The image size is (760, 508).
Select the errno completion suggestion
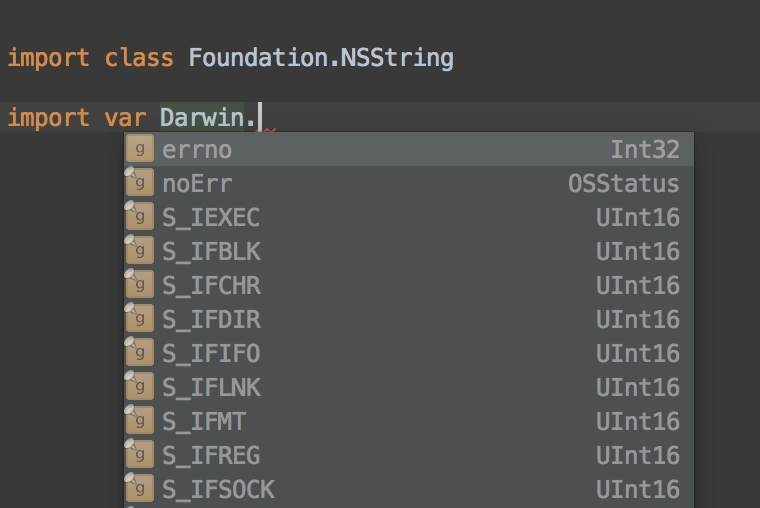409,149
